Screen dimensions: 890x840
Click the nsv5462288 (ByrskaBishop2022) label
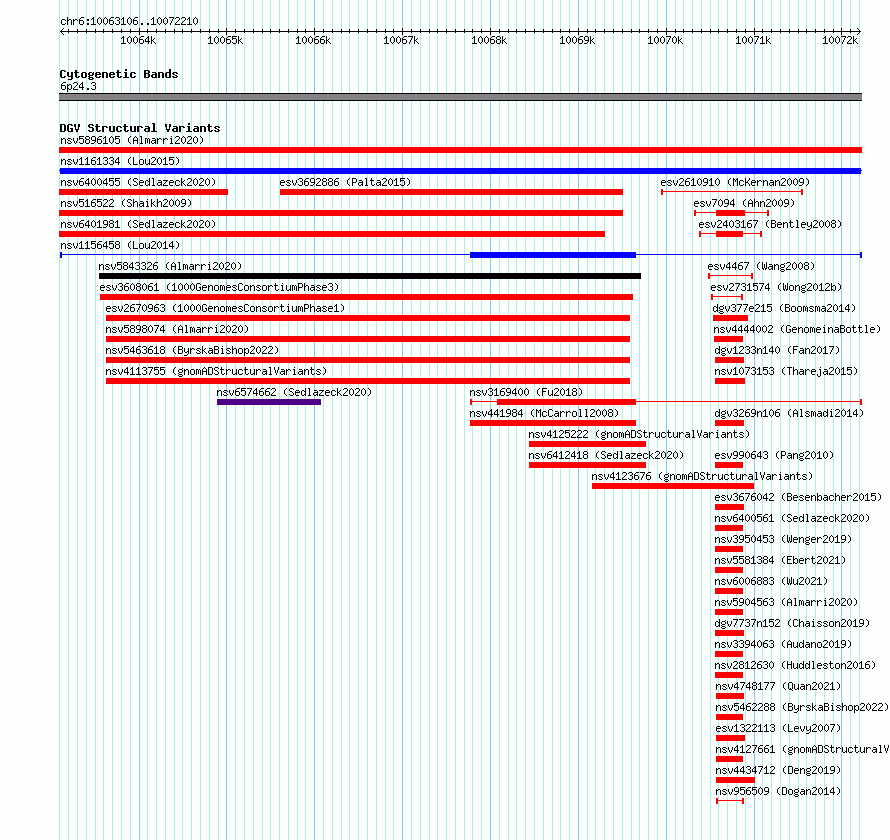[x=802, y=707]
